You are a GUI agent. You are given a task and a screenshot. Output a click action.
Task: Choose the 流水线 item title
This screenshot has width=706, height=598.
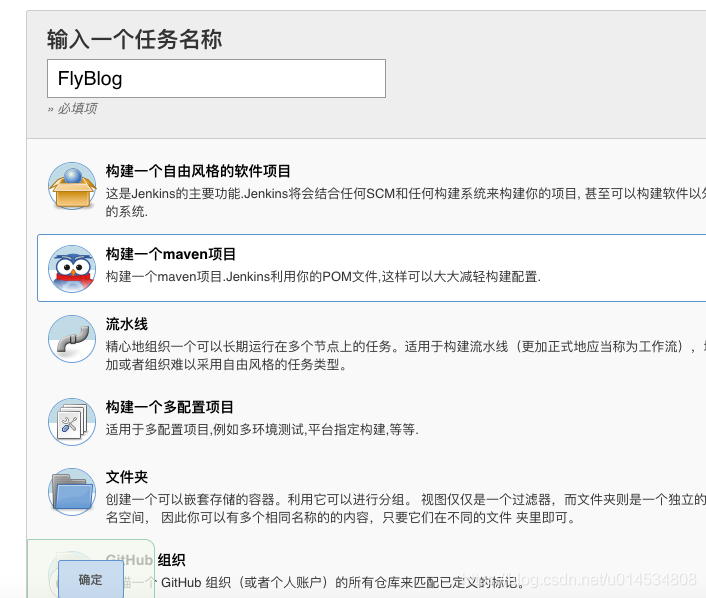[x=127, y=324]
